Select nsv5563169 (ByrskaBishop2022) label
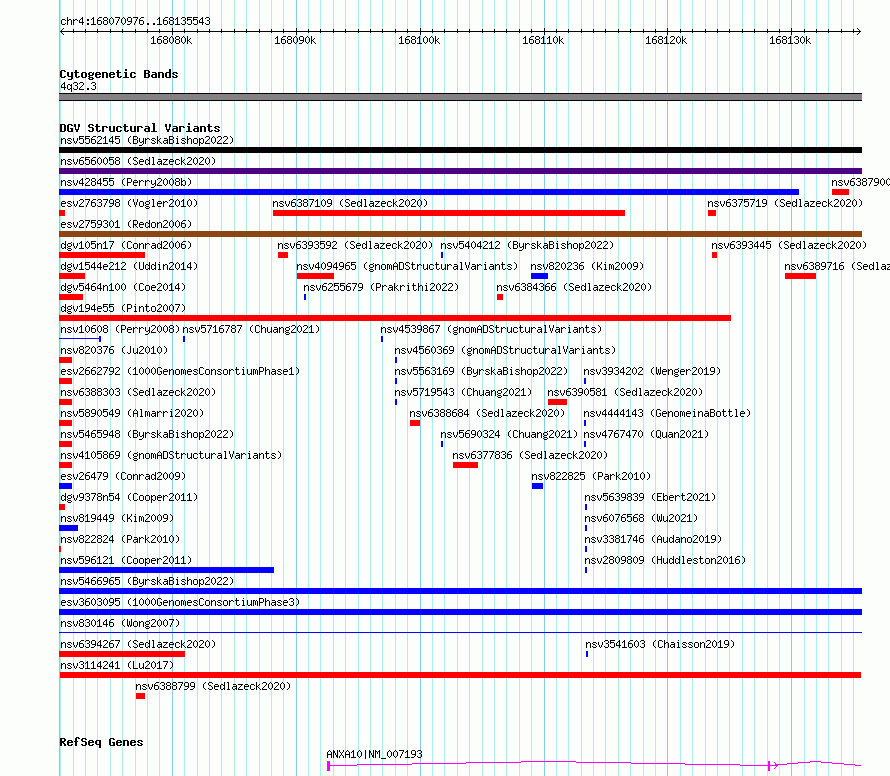890x776 pixels. tap(481, 371)
